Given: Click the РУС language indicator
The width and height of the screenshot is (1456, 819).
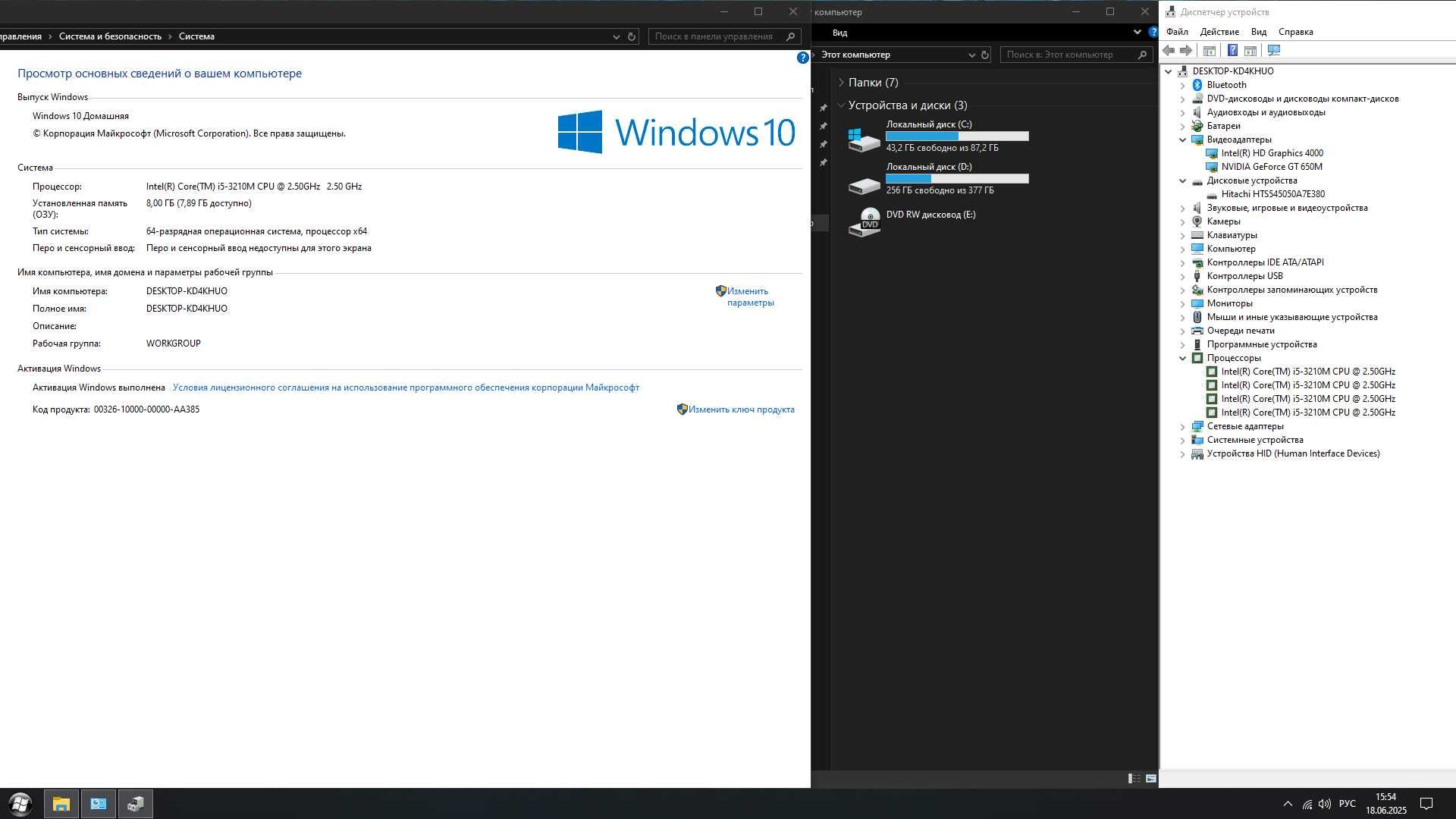Looking at the screenshot, I should point(1348,804).
